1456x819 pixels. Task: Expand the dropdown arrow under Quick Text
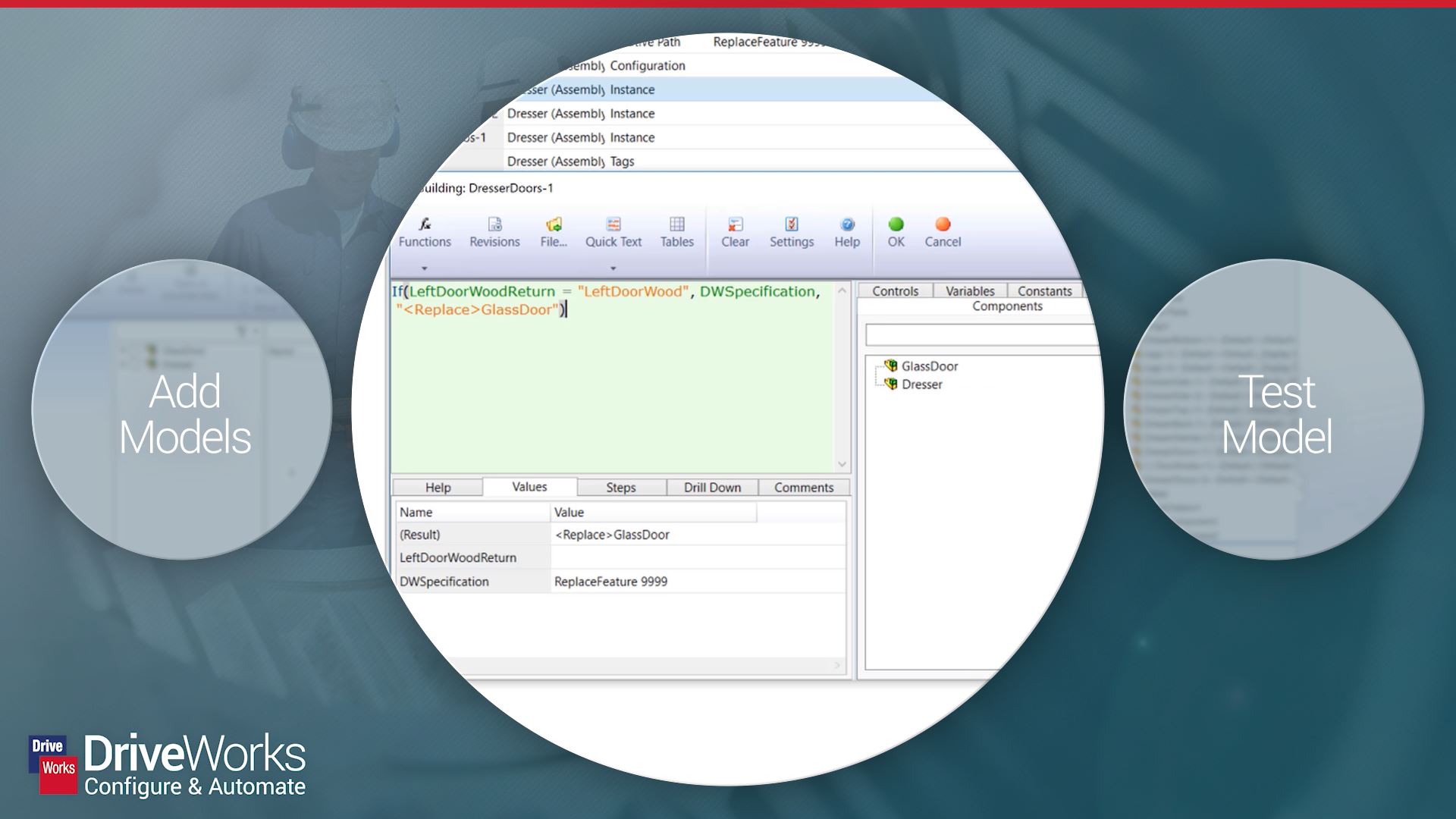pos(613,267)
